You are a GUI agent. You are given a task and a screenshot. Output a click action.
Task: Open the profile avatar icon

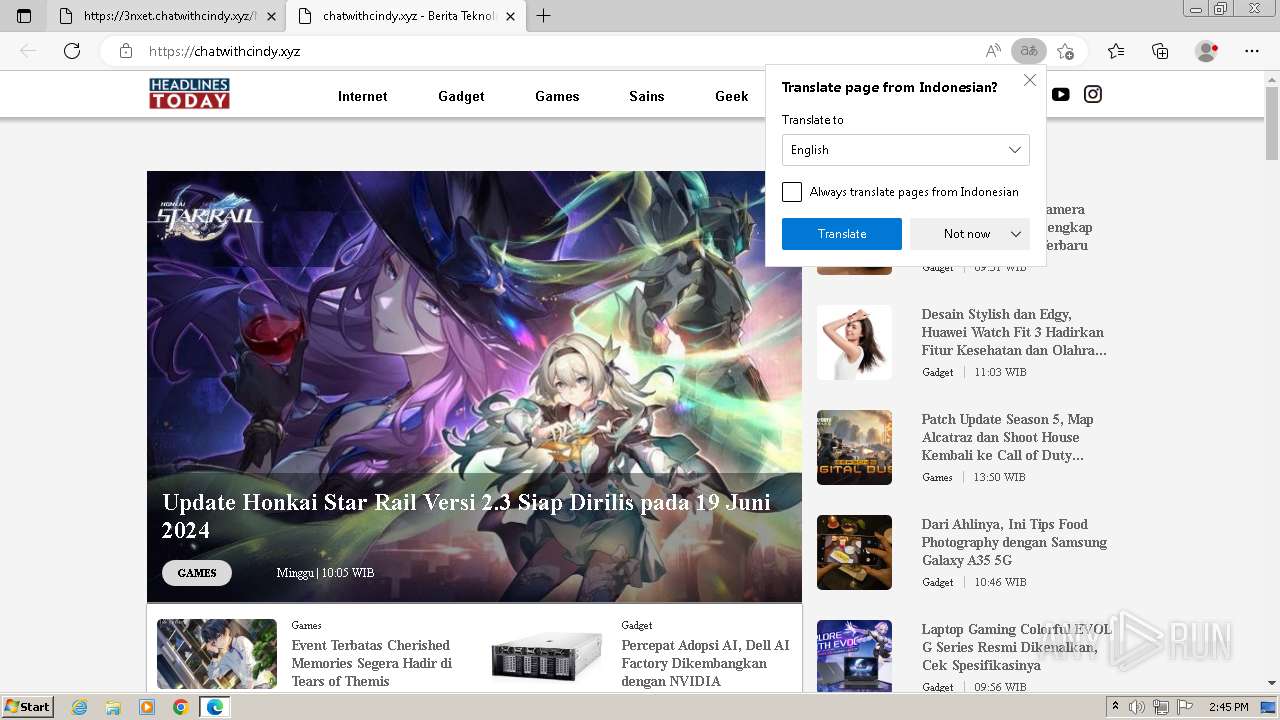1206,51
